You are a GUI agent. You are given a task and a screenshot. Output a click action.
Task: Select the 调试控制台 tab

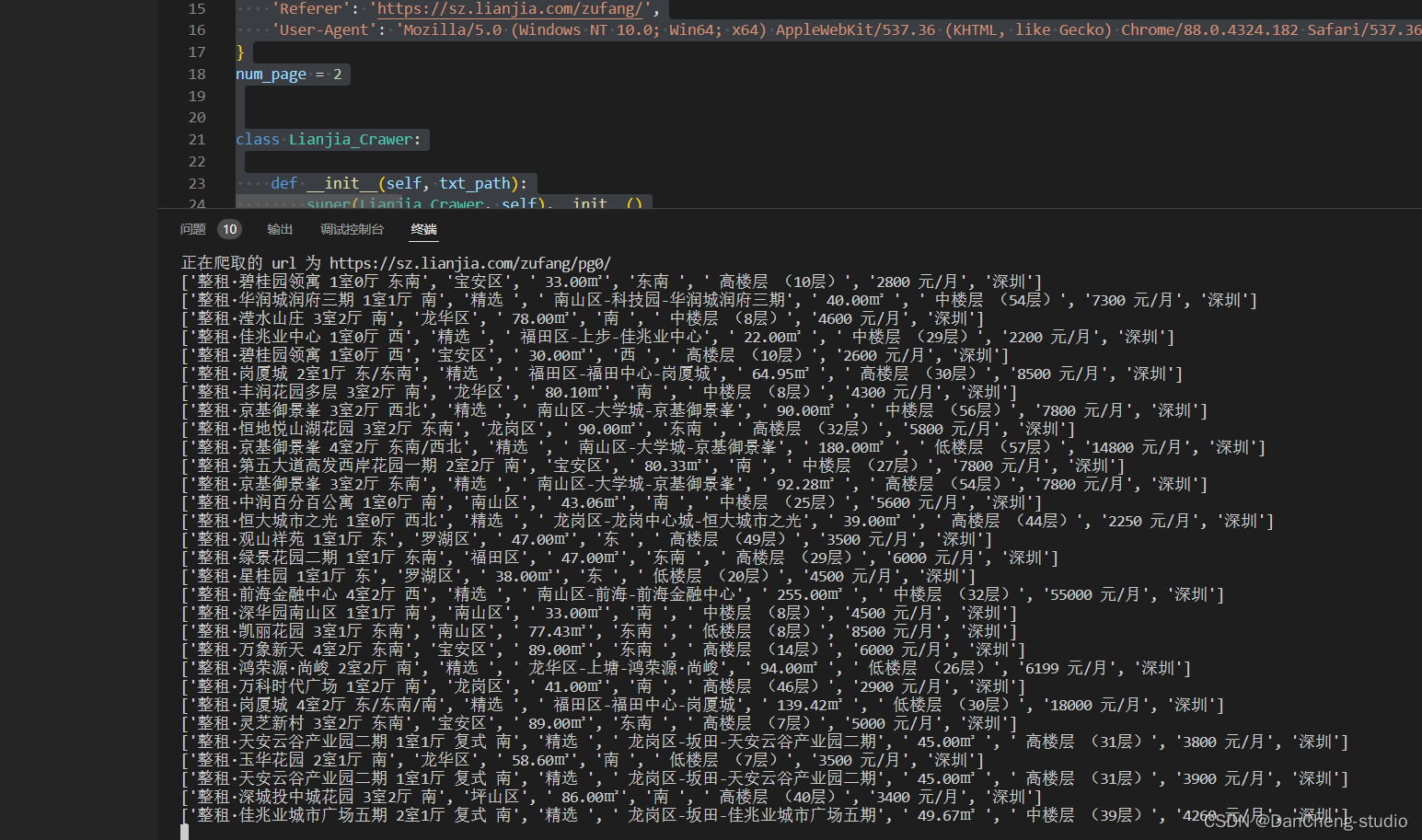[x=352, y=229]
